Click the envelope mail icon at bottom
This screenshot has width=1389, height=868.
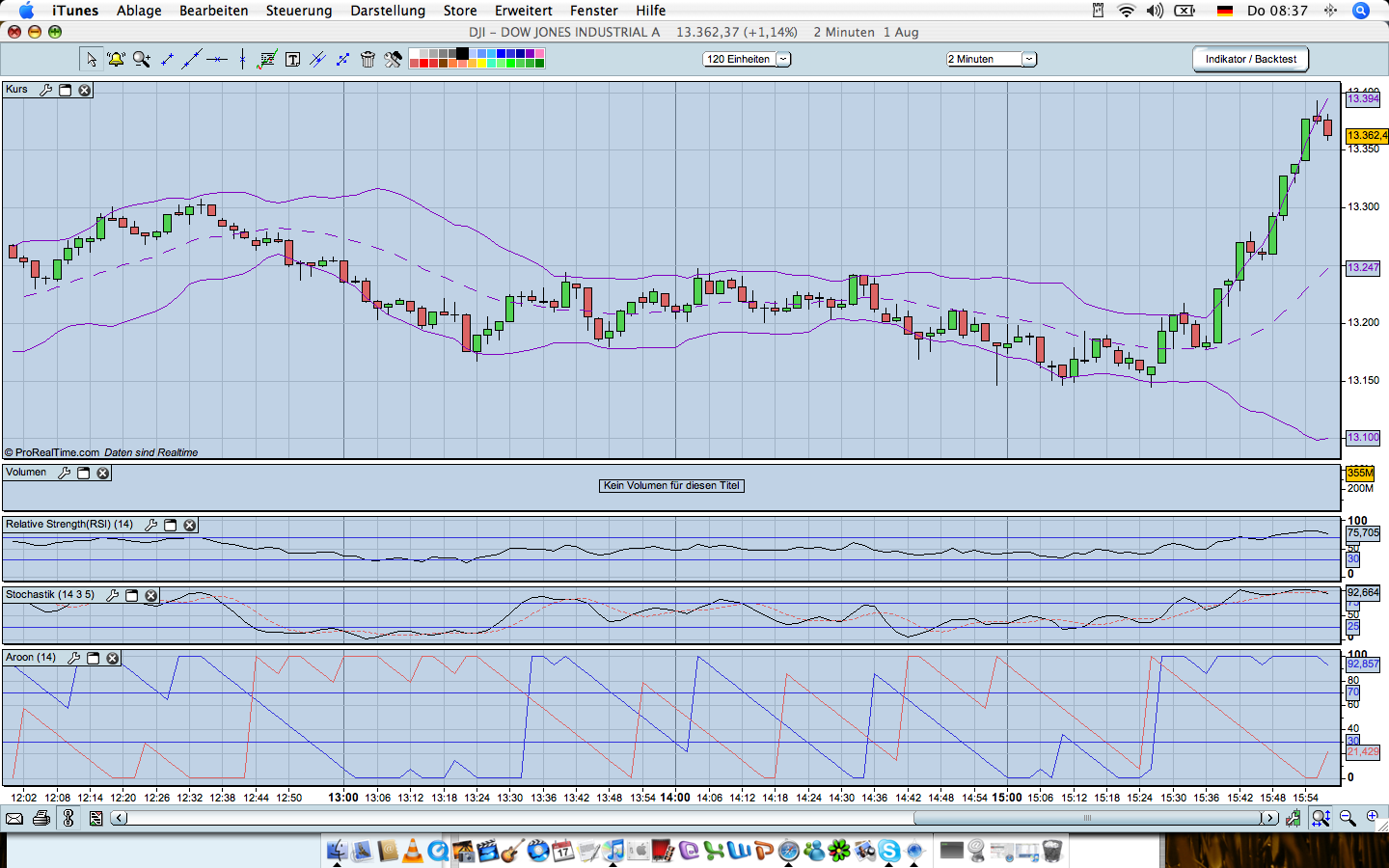click(x=14, y=818)
